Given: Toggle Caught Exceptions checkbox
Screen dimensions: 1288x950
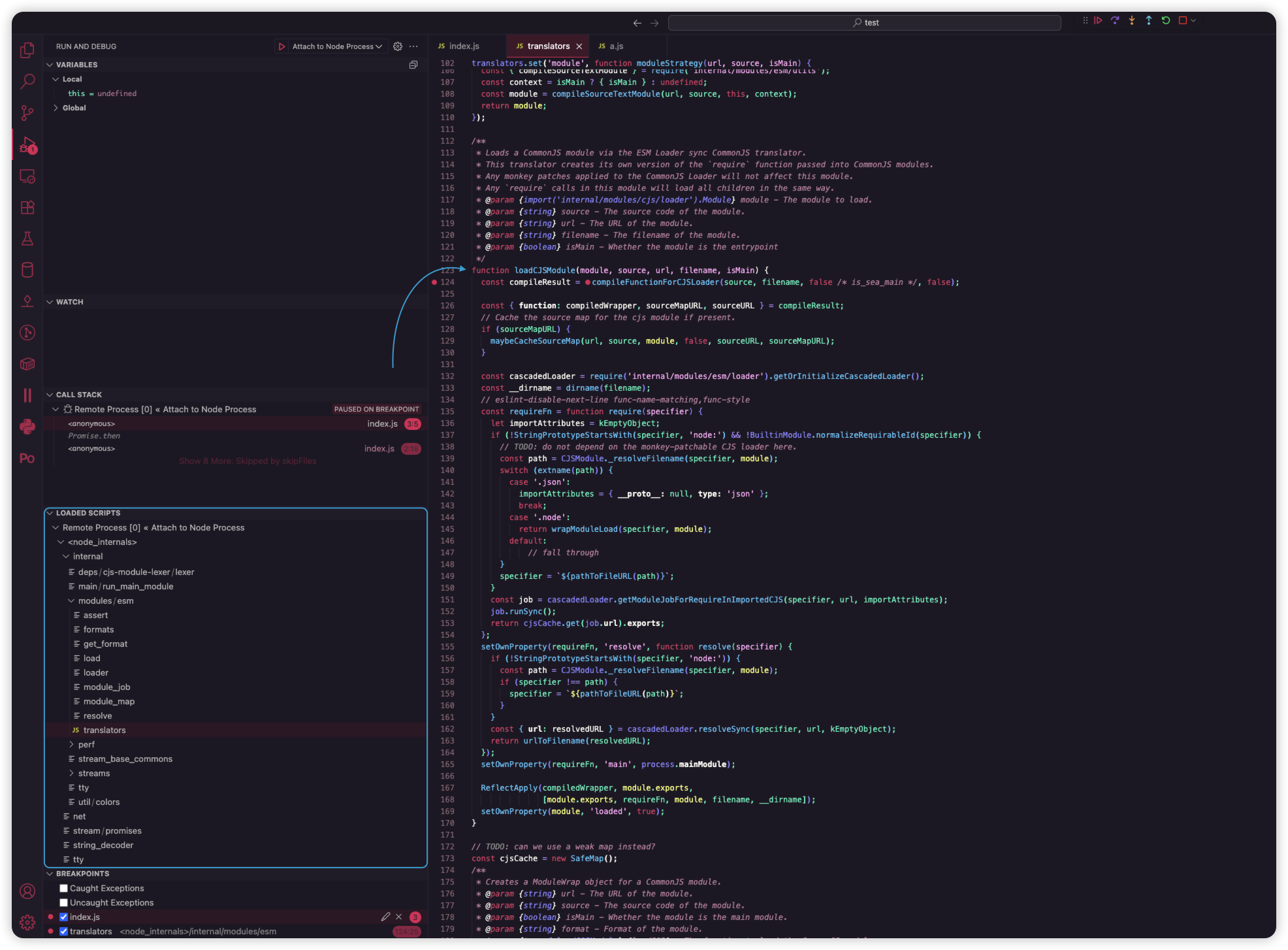Looking at the screenshot, I should [64, 888].
